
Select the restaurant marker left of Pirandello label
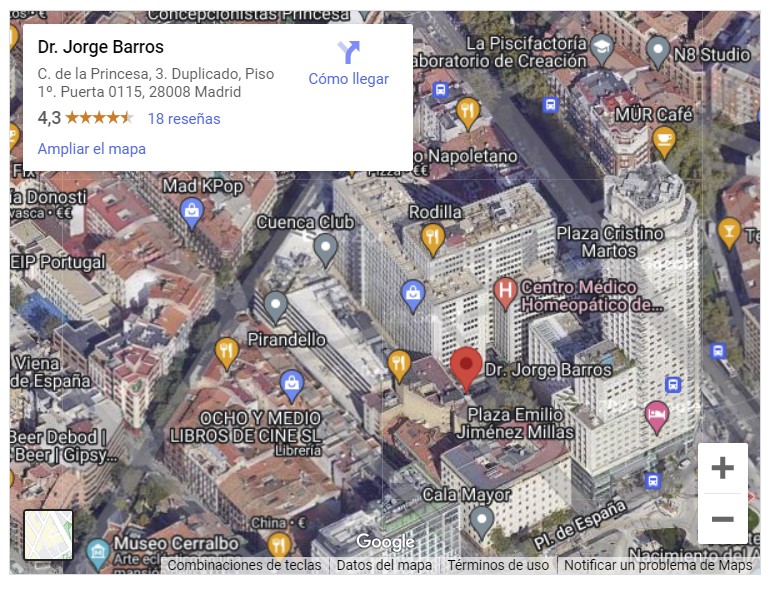pyautogui.click(x=226, y=354)
